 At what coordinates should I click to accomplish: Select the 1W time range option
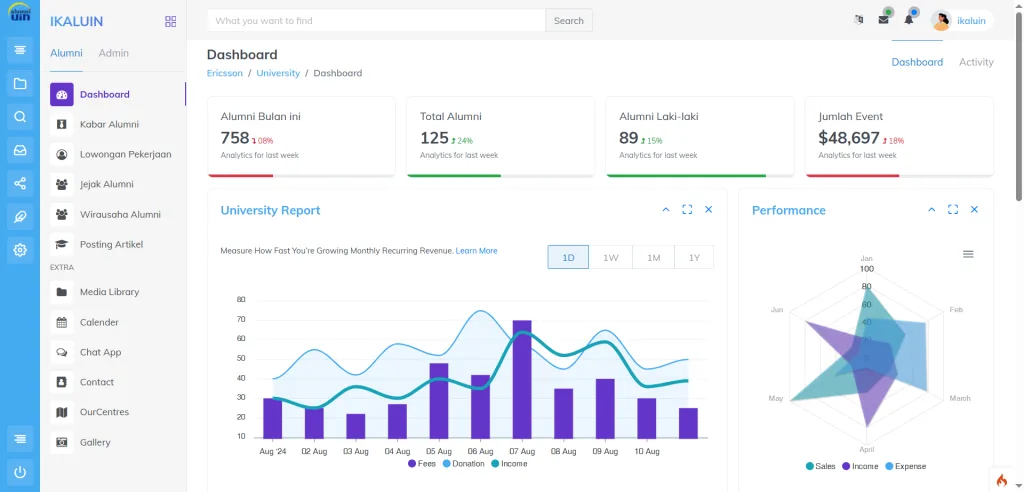coord(610,257)
